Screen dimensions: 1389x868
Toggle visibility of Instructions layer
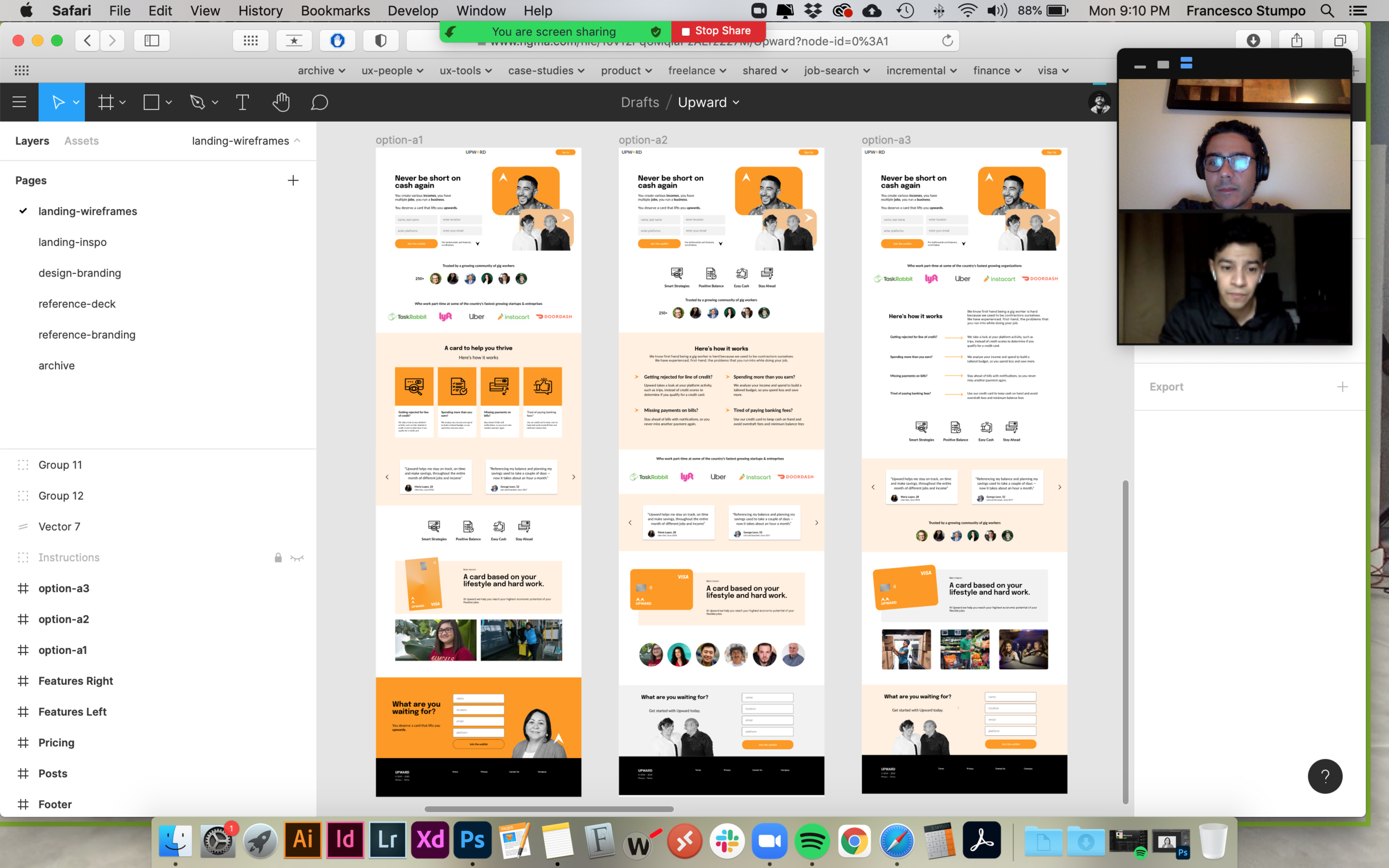coord(297,558)
